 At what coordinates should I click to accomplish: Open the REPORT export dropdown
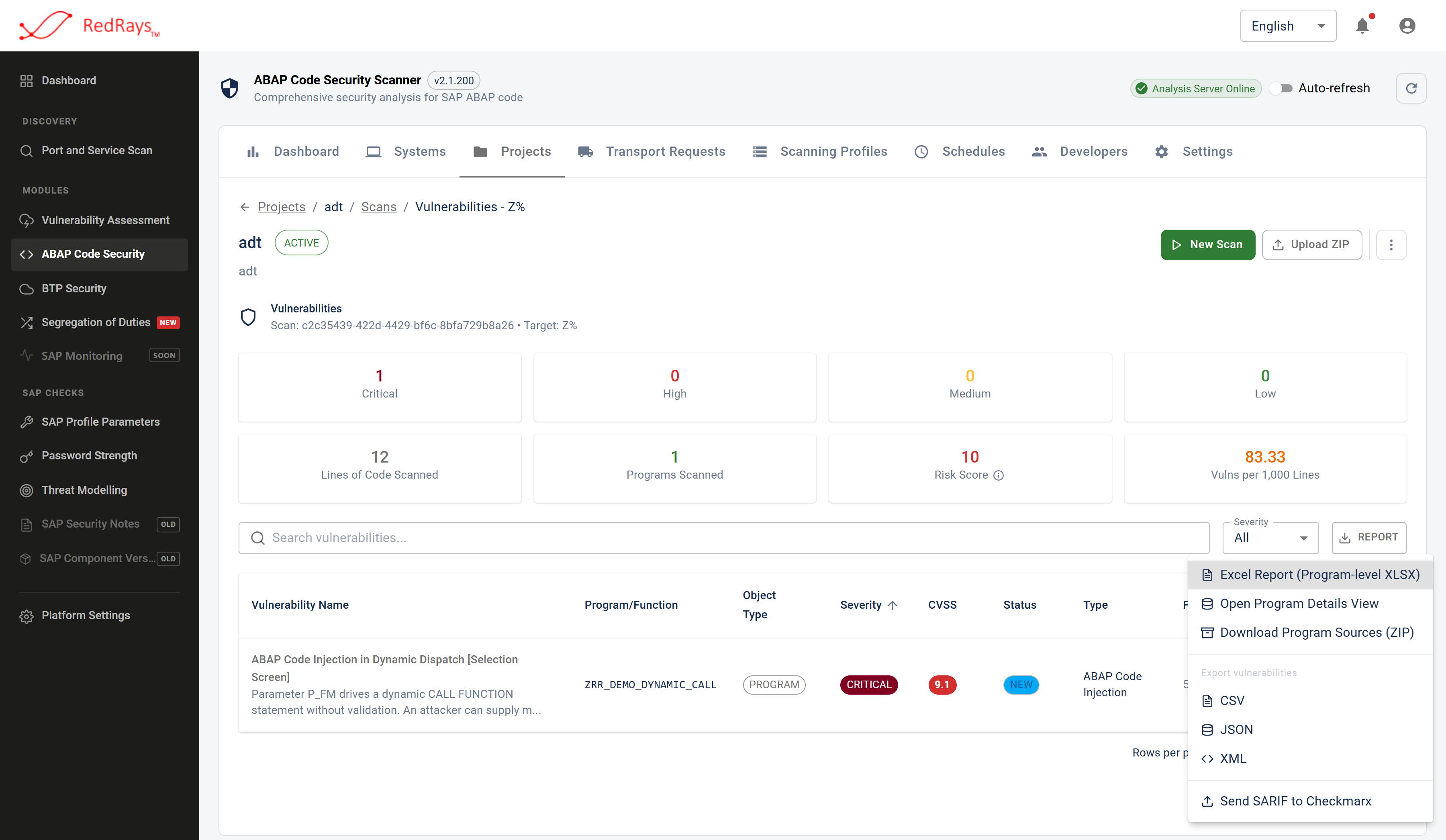1368,538
